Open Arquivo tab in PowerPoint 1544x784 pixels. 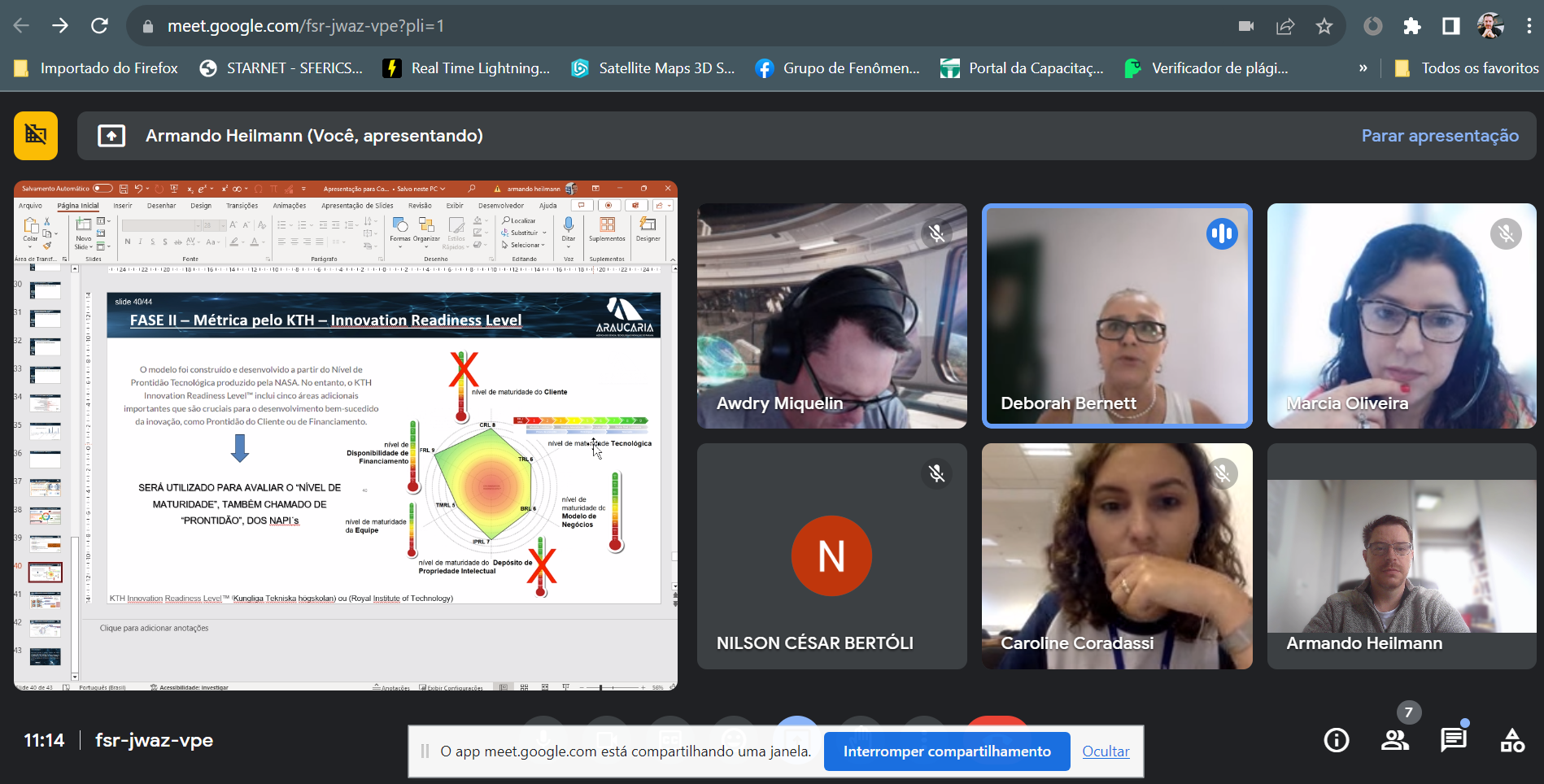click(30, 206)
